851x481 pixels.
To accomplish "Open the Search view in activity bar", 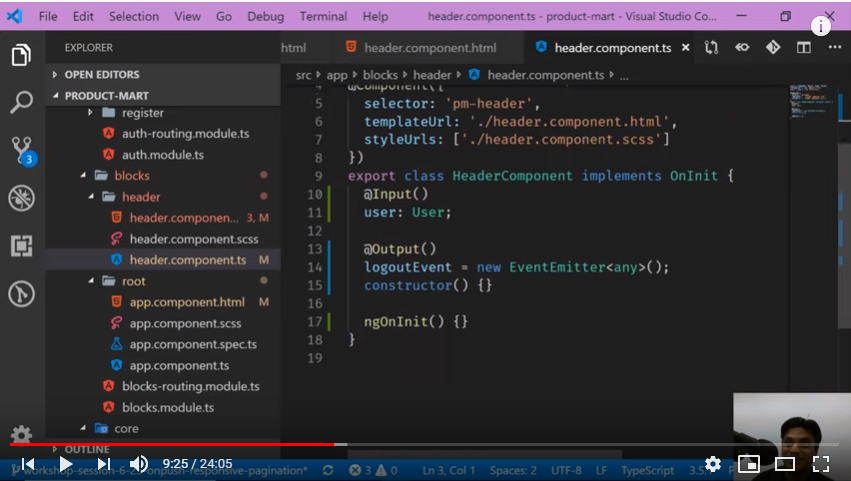I will (21, 102).
